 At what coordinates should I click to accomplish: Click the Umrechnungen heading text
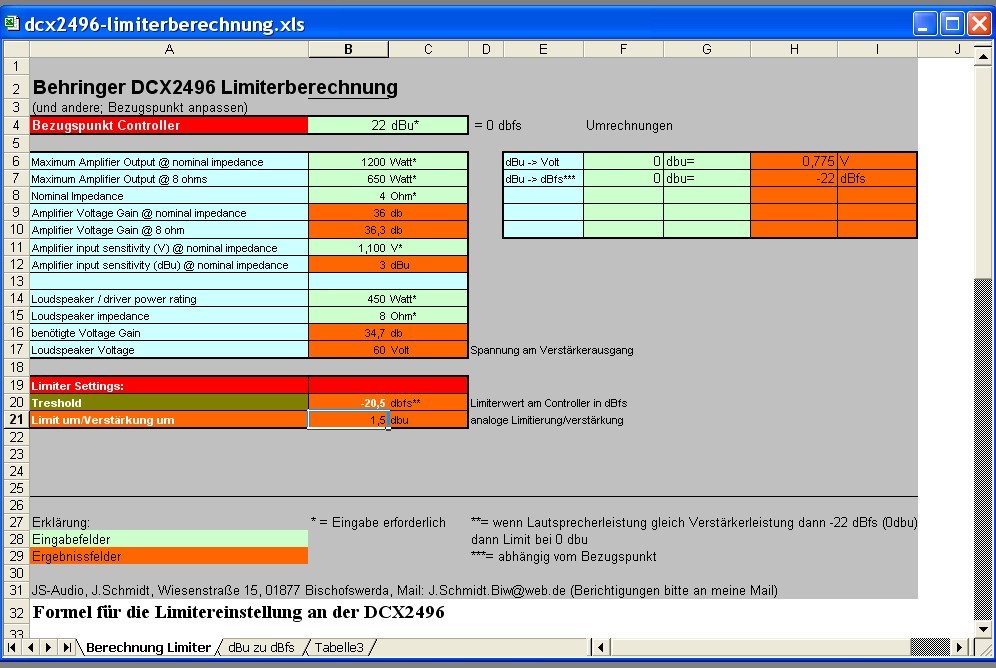(x=629, y=126)
